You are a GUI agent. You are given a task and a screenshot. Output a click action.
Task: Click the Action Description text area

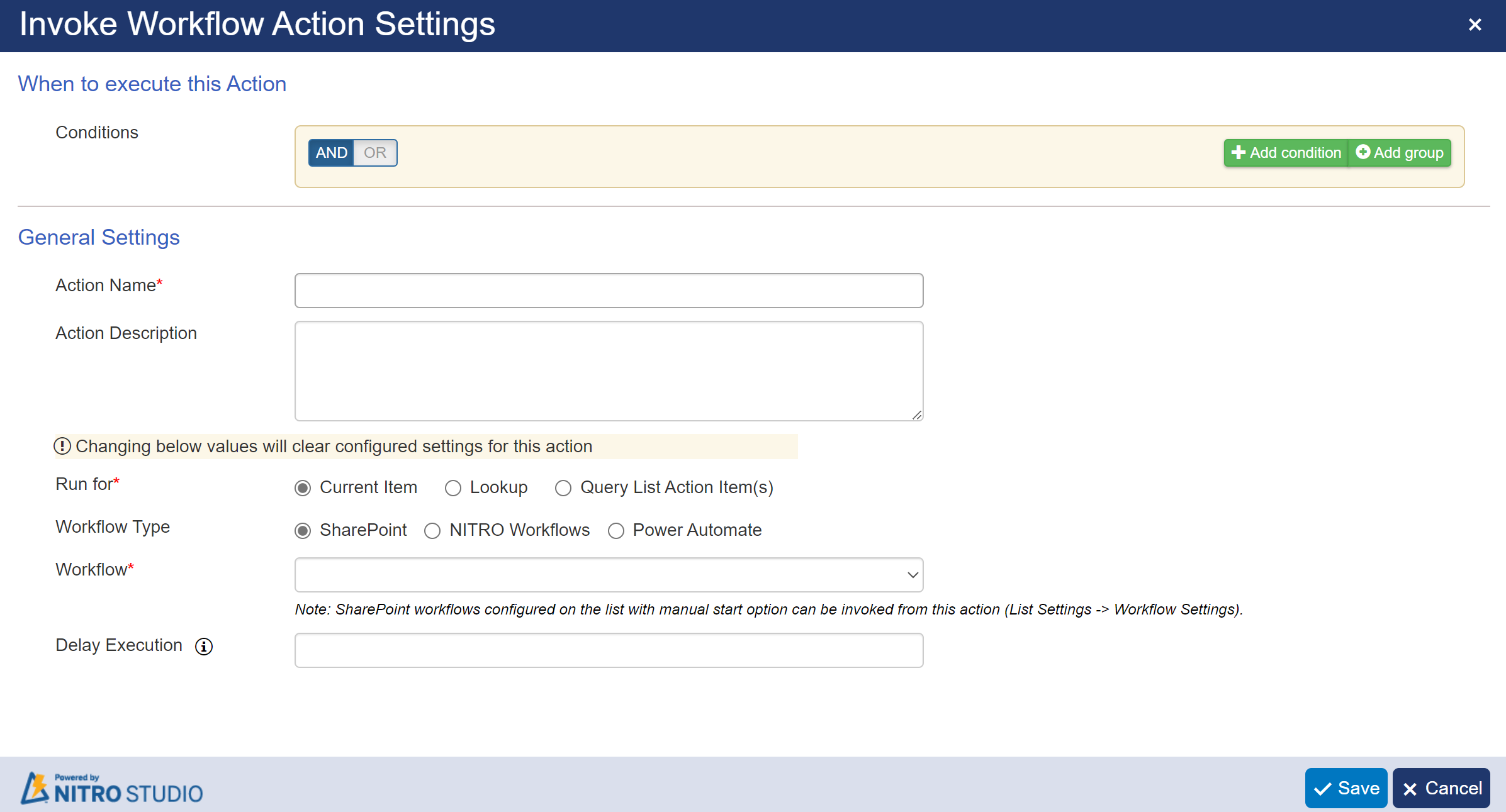610,370
